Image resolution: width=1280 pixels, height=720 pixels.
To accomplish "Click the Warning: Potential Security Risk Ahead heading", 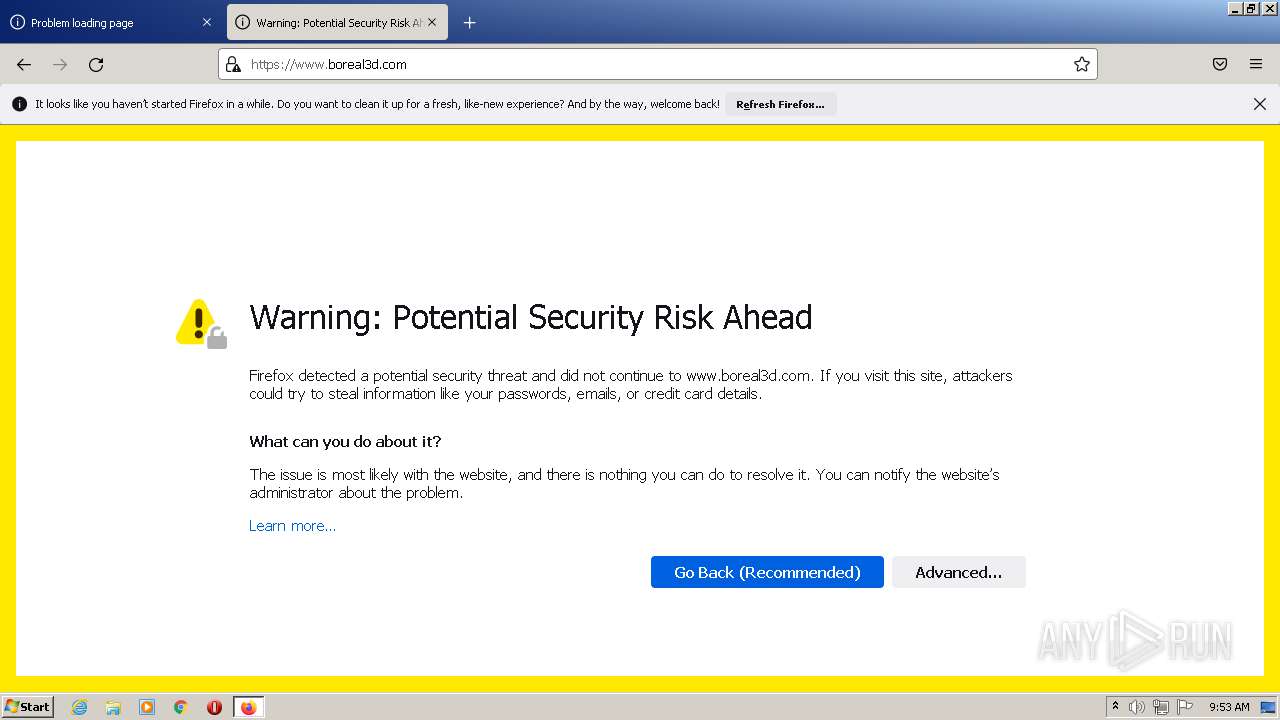I will [x=530, y=317].
